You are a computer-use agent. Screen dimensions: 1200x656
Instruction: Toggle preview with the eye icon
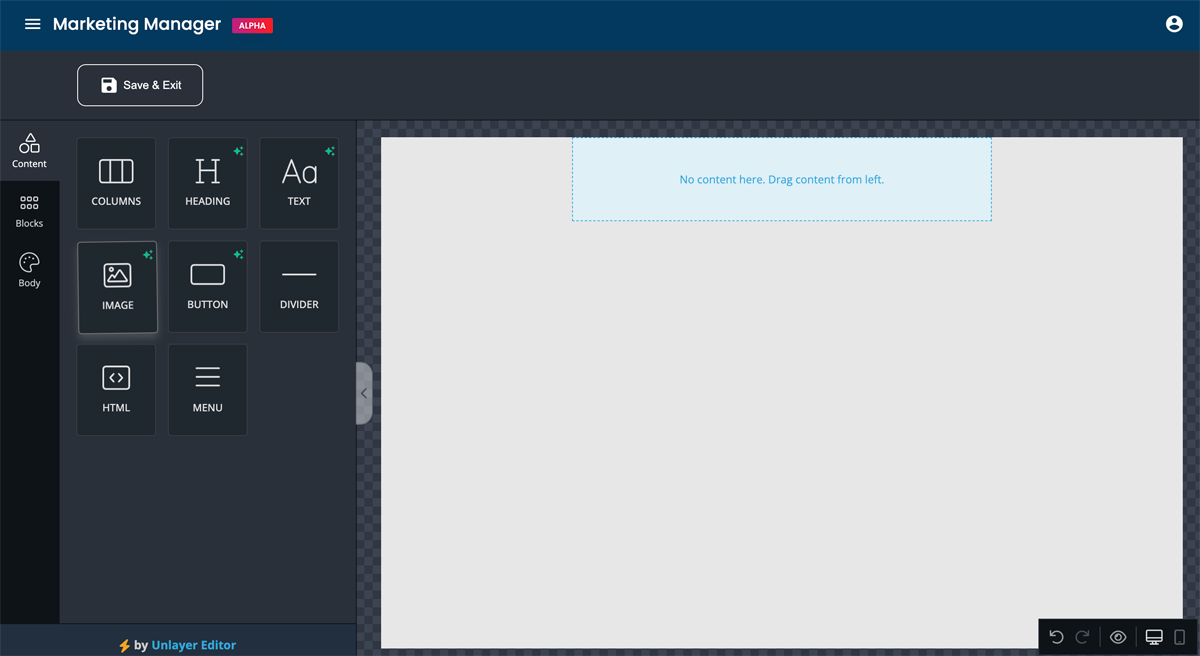pos(1118,637)
